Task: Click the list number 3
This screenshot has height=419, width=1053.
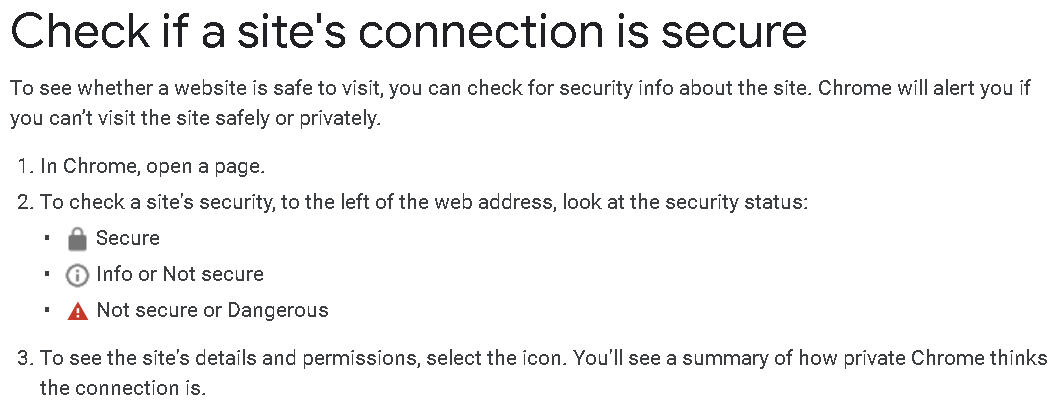Action: (23, 358)
